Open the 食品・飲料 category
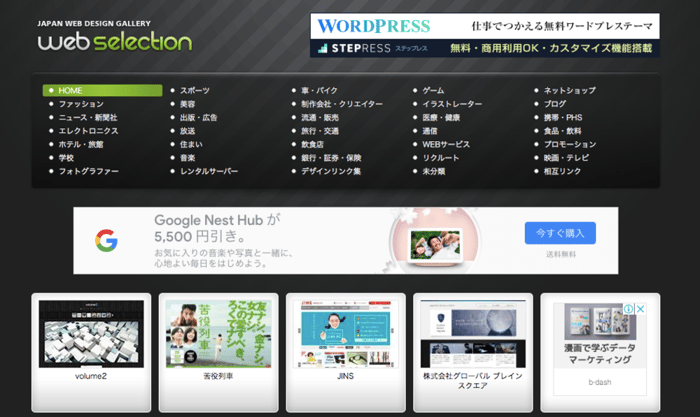 (x=562, y=131)
